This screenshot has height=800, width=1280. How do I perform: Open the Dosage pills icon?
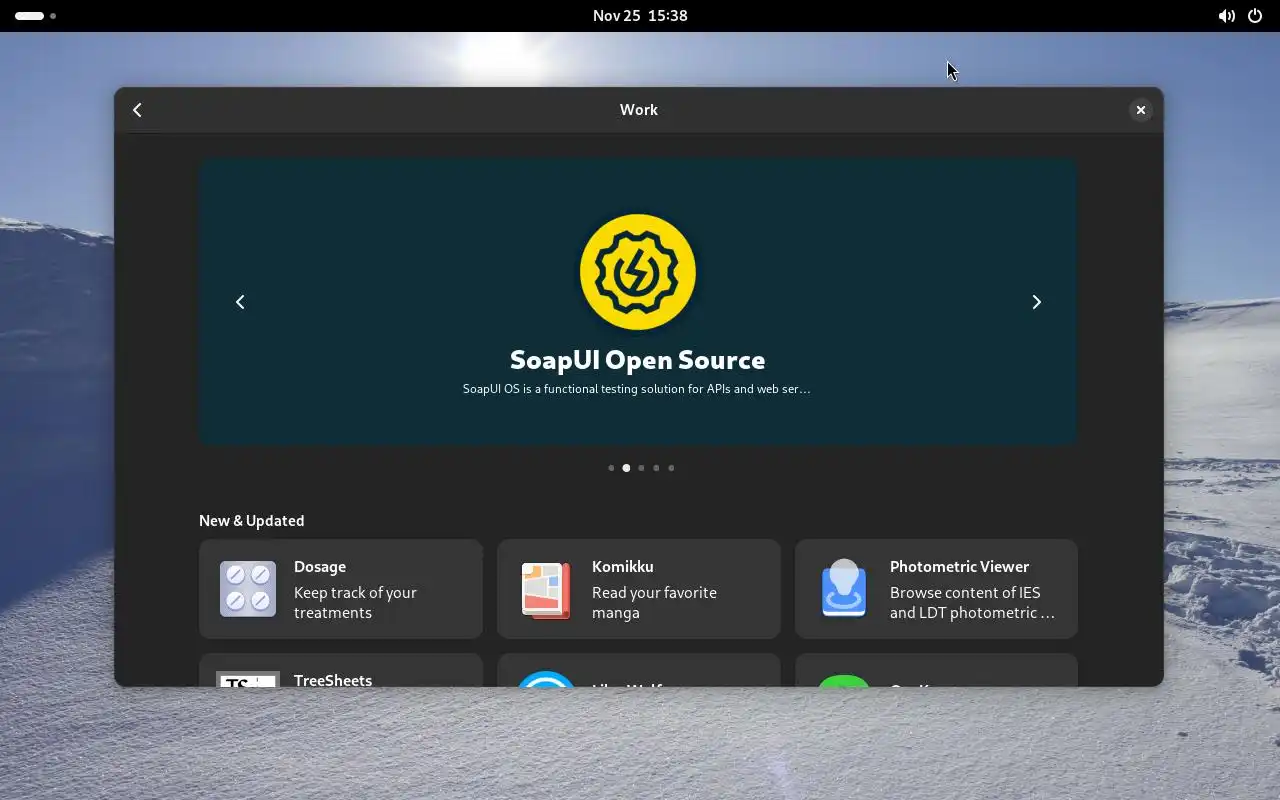coord(248,589)
